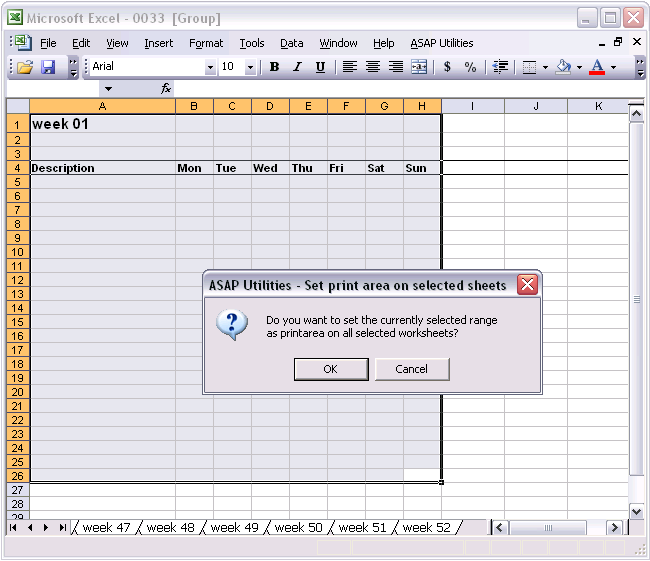Open the Data menu
Image resolution: width=650 pixels, height=561 pixels.
(291, 43)
